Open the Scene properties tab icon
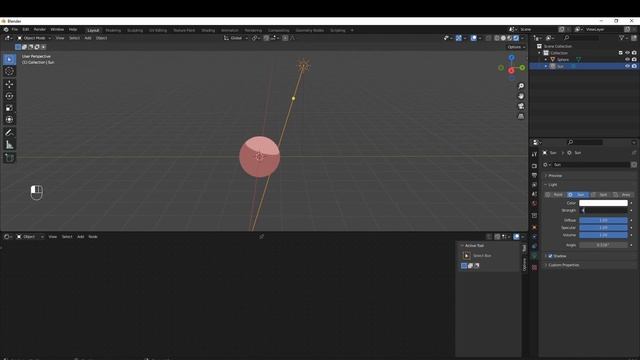640x360 pixels. coord(534,194)
